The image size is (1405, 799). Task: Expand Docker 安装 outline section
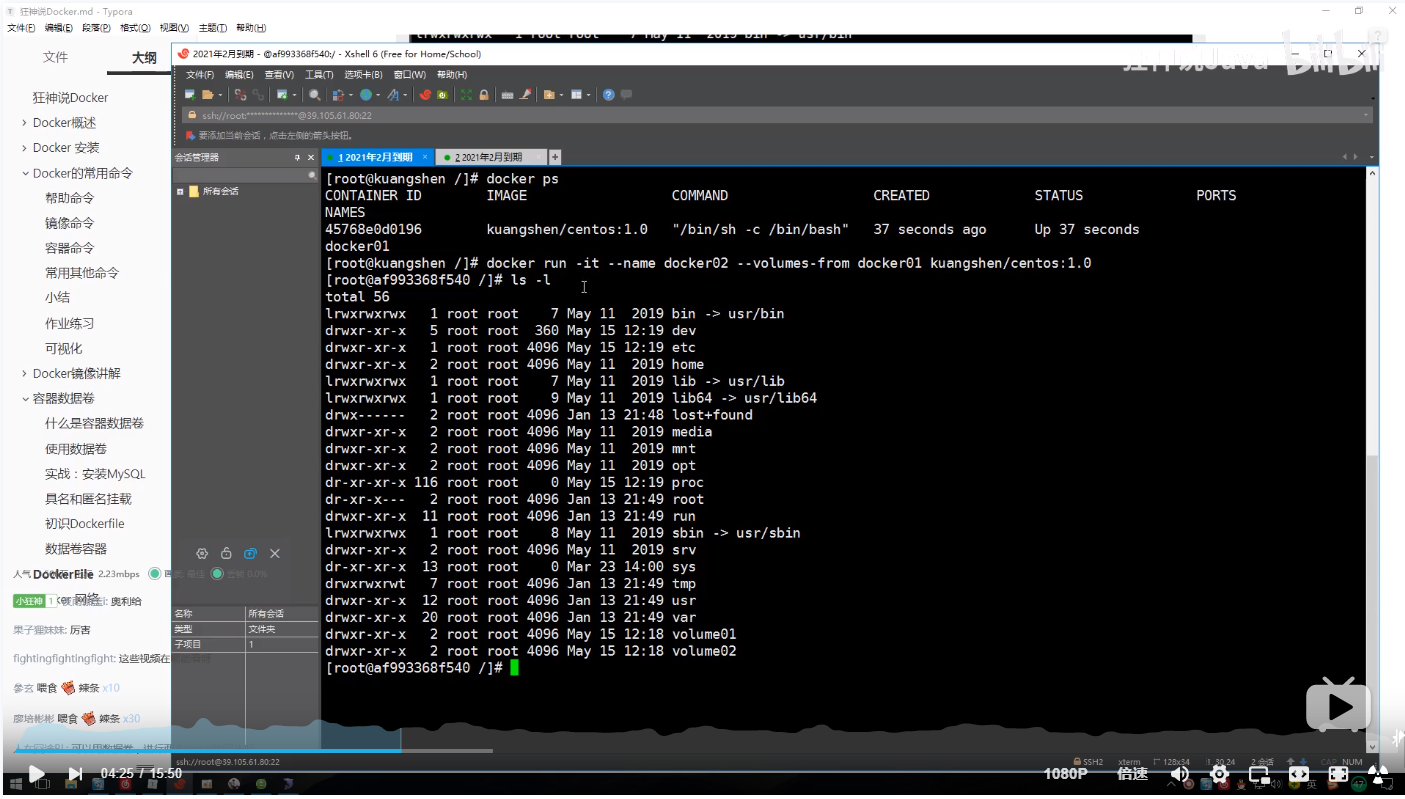(x=24, y=148)
